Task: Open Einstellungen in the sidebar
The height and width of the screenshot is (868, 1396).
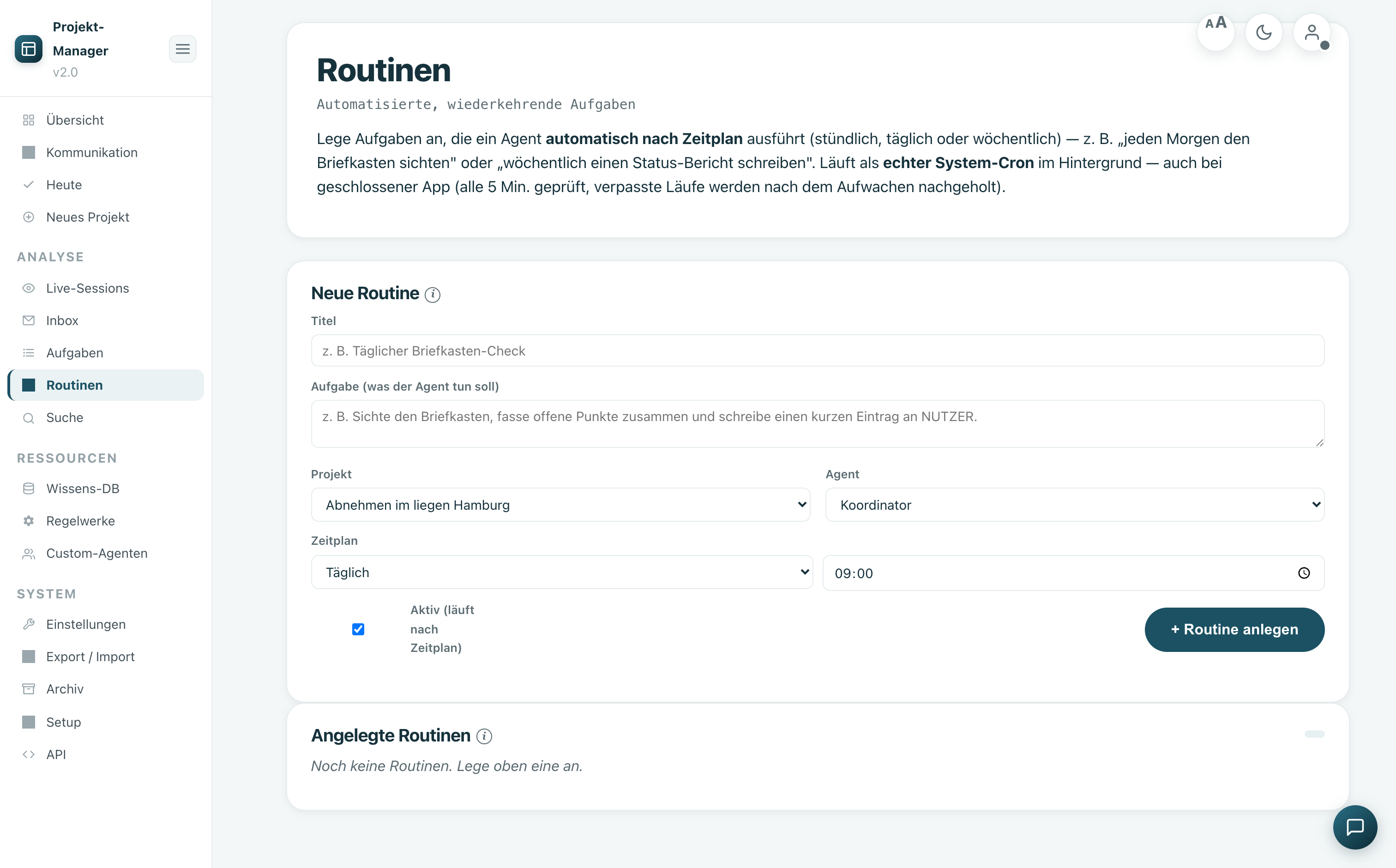Action: (106, 624)
